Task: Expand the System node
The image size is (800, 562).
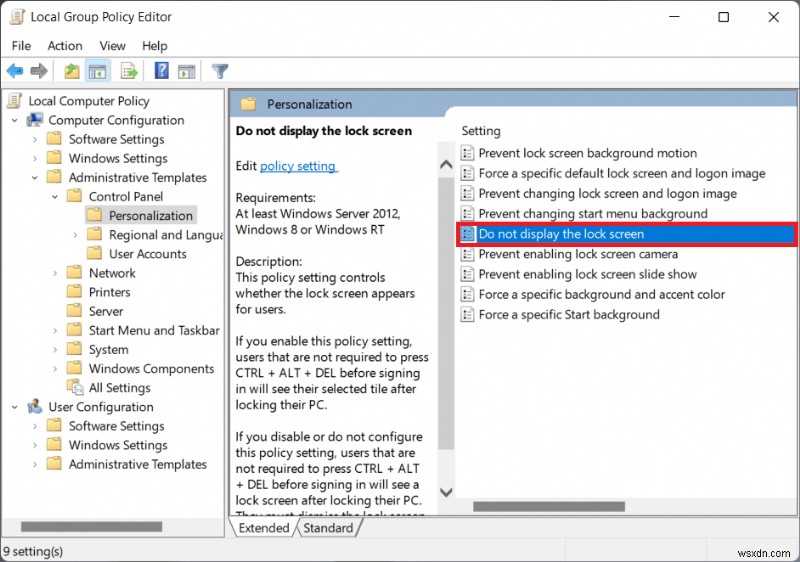Action: click(55, 350)
